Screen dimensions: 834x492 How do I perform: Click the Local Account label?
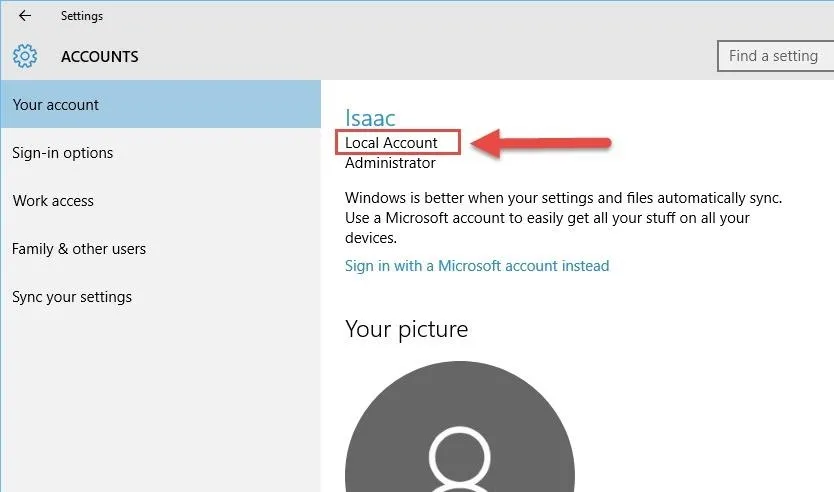[x=391, y=143]
